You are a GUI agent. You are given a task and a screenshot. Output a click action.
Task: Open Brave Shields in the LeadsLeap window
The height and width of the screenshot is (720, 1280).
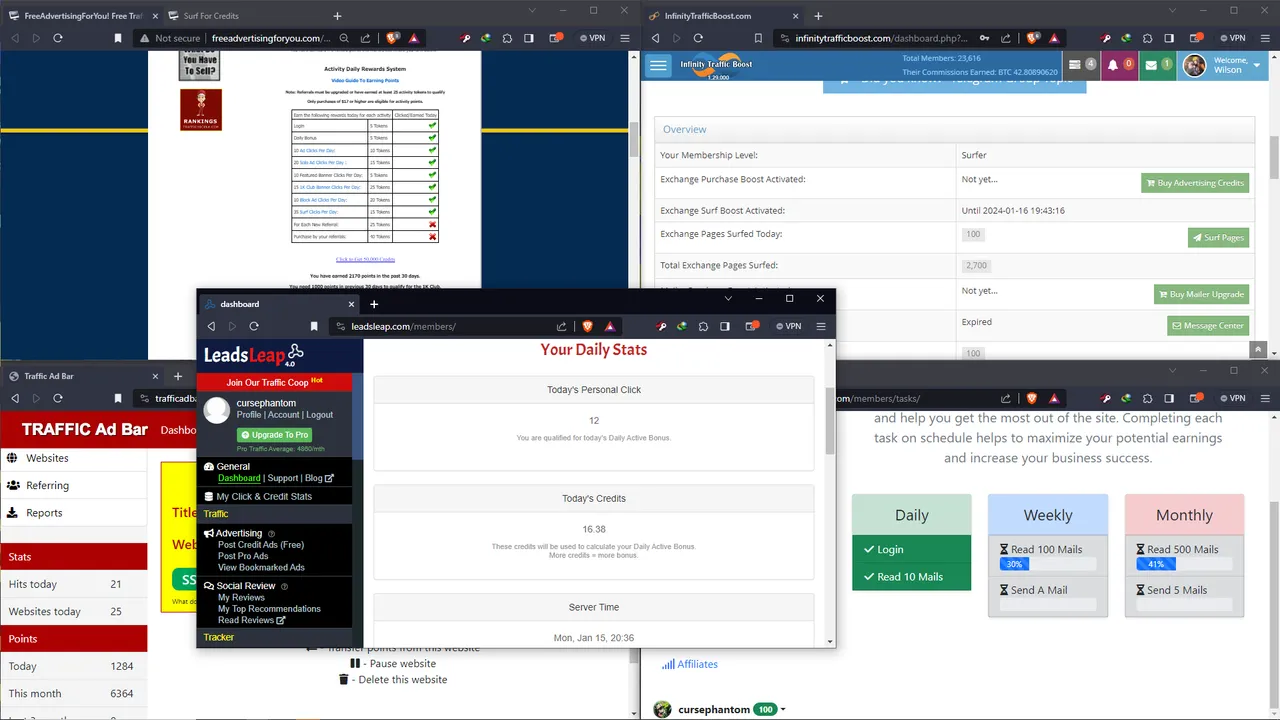(x=588, y=326)
